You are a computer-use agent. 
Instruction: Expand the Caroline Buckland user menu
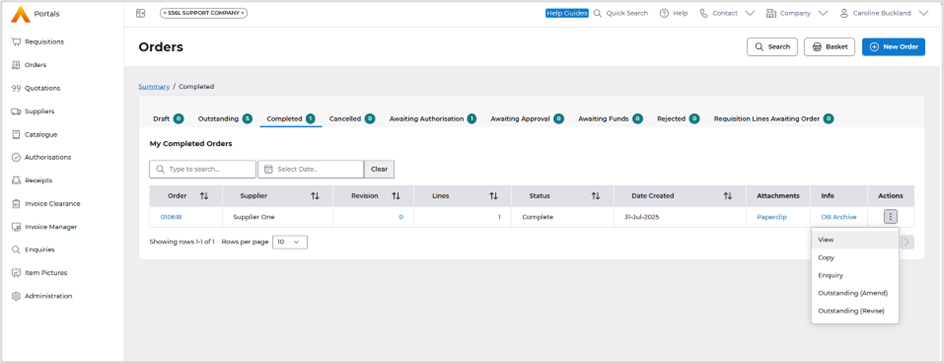tap(924, 13)
